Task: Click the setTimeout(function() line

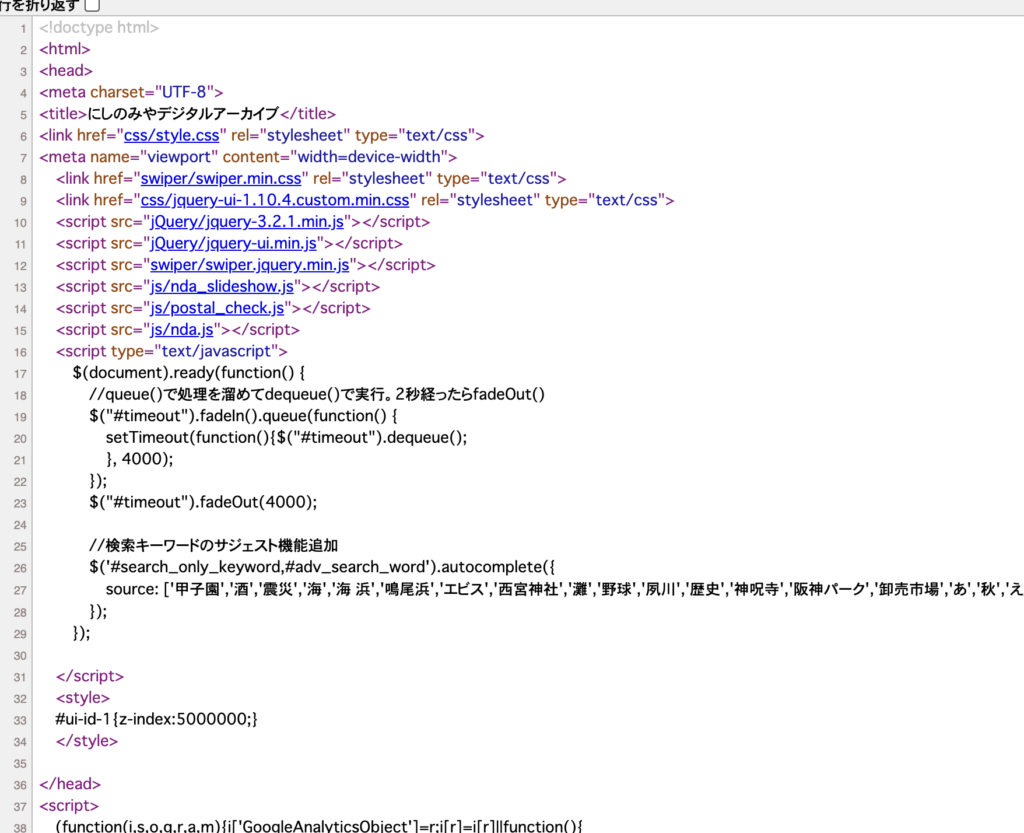Action: point(287,437)
